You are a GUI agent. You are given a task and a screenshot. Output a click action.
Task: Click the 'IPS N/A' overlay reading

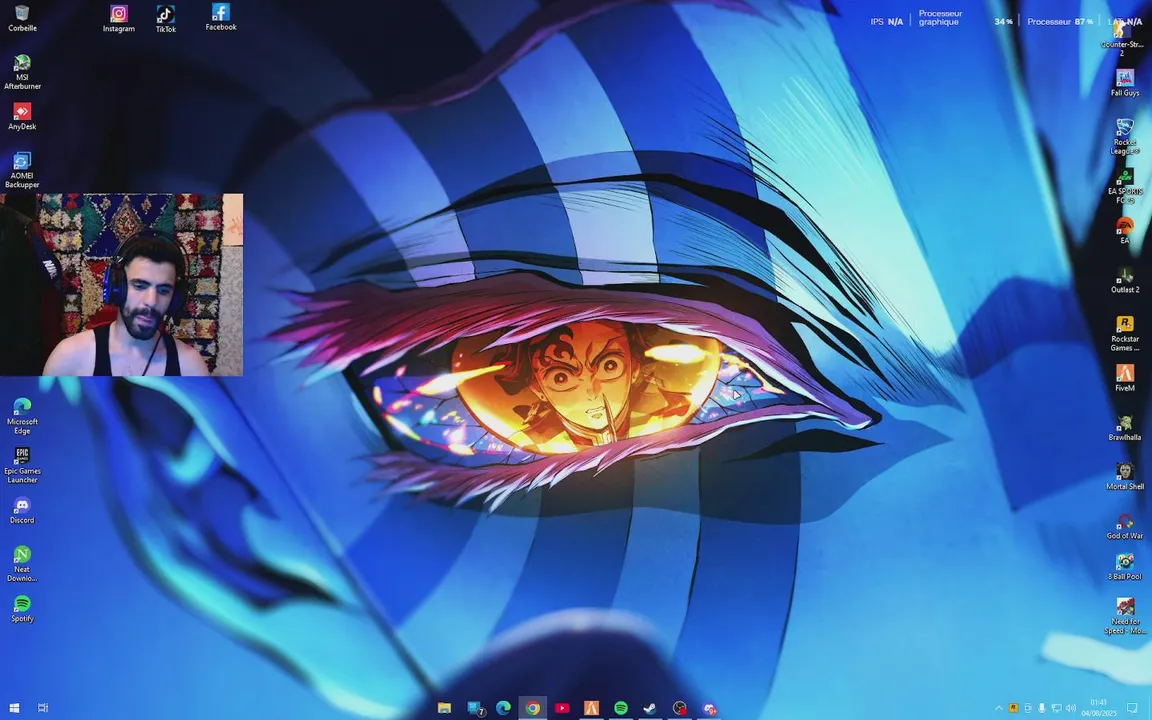(x=887, y=21)
